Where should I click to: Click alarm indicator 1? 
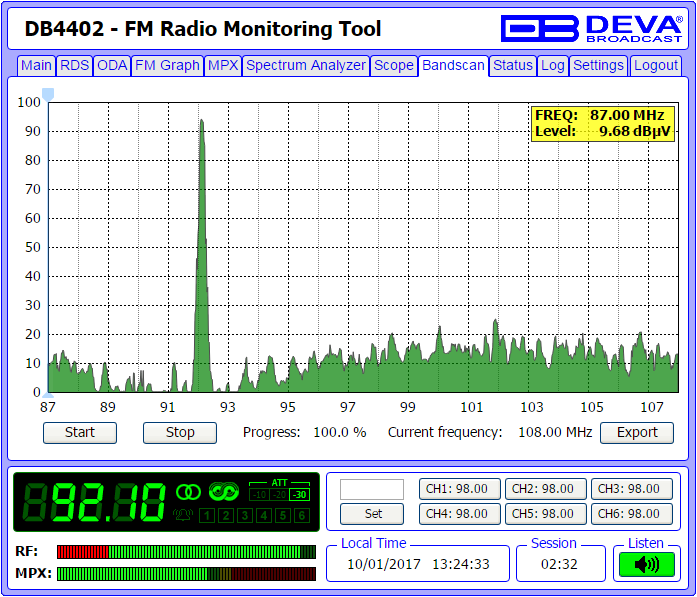coord(207,516)
